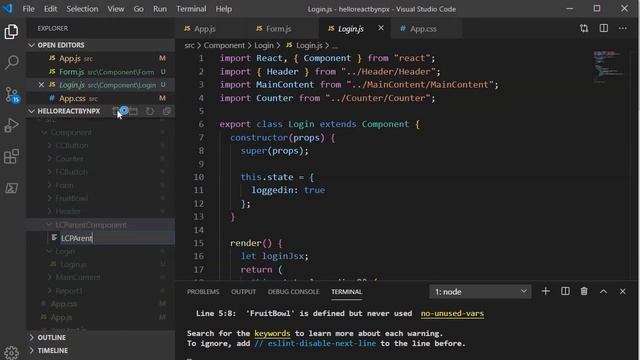Viewport: 640px width, 360px height.
Task: Open the Help menu
Action: [x=224, y=9]
